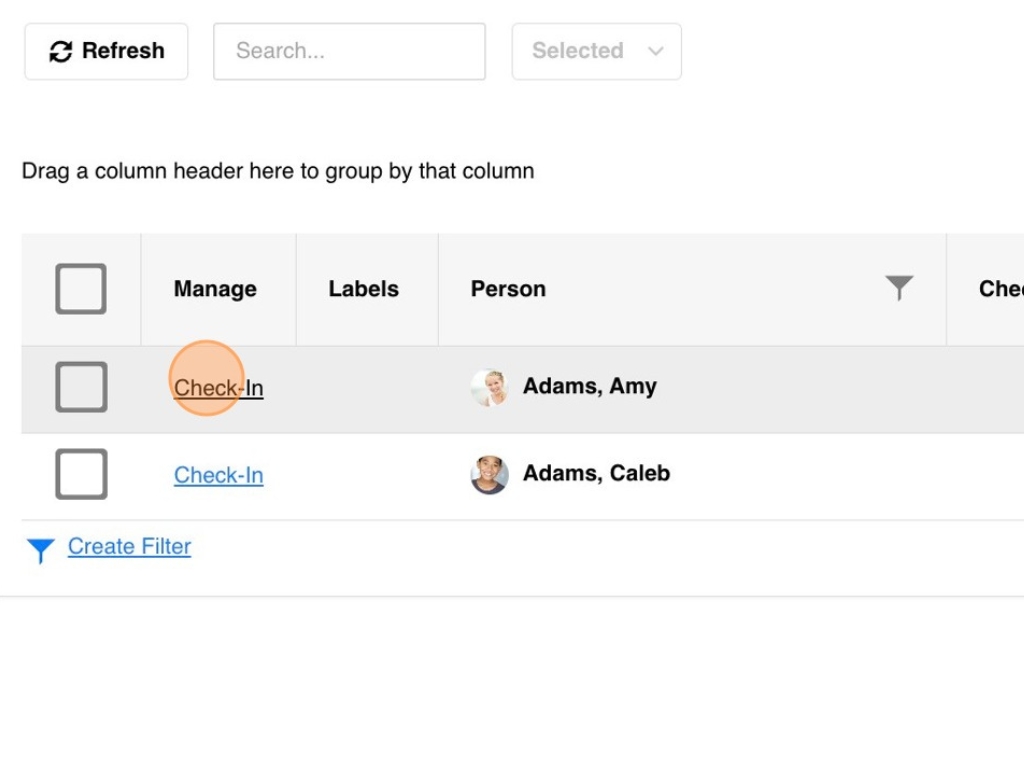The height and width of the screenshot is (768, 1024).
Task: Open Check-In link for Adams, Caleb
Action: pyautogui.click(x=218, y=475)
